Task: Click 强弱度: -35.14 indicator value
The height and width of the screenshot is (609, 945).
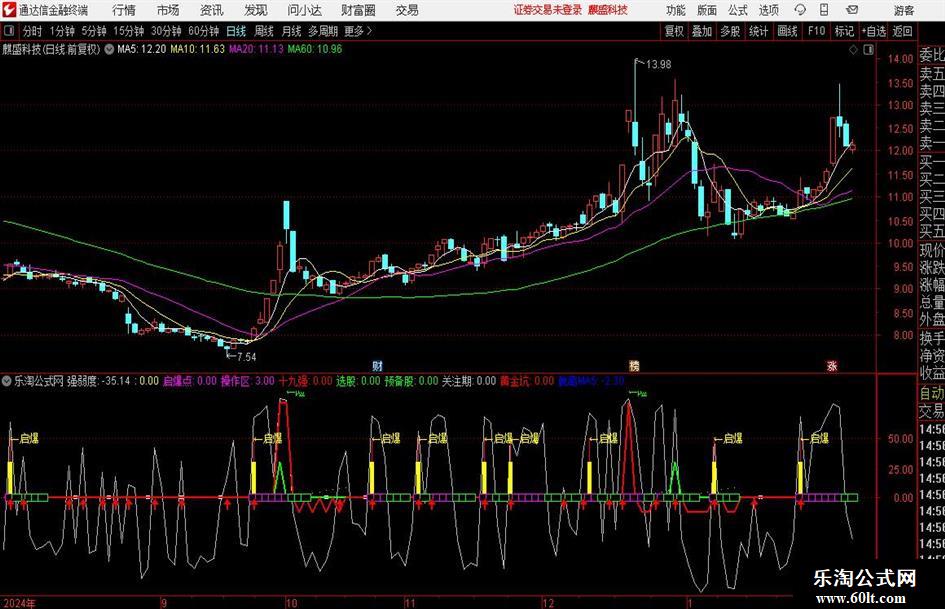Action: click(99, 381)
